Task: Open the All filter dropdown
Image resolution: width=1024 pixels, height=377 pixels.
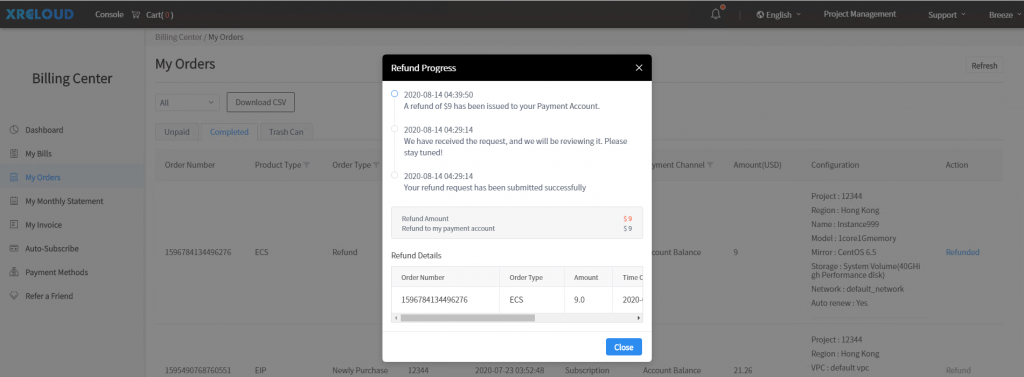Action: 187,103
